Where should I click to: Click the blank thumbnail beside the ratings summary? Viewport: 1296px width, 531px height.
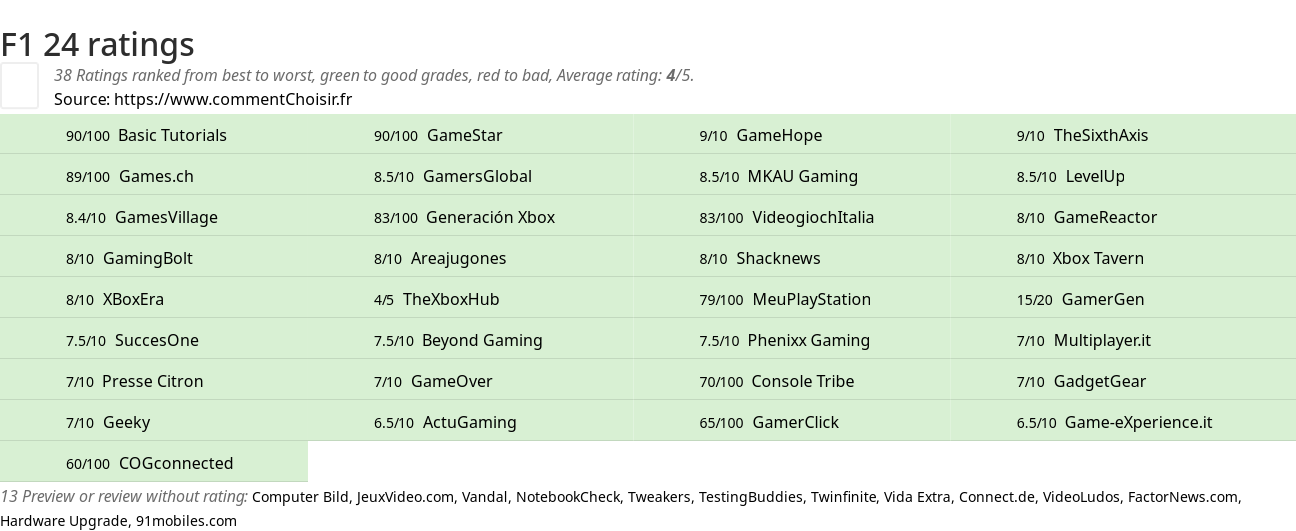click(19, 85)
